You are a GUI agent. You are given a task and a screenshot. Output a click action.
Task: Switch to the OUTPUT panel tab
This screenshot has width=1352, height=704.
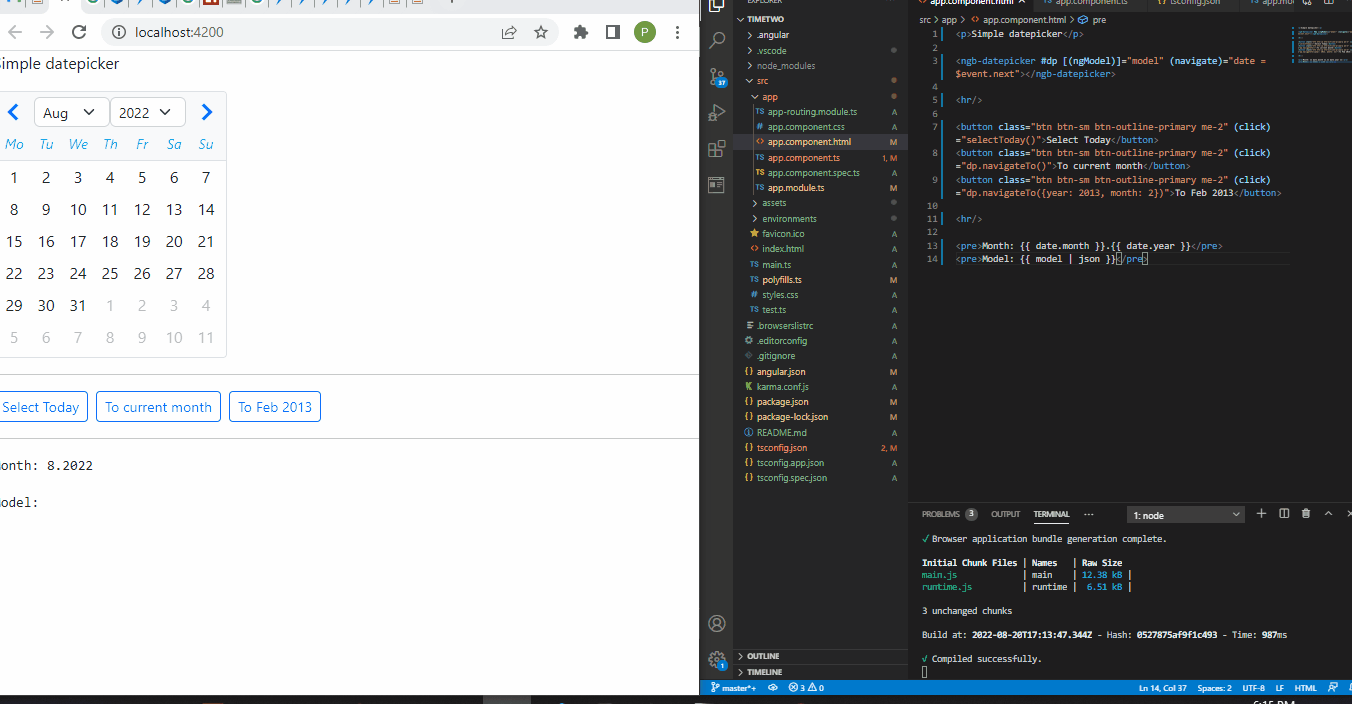(x=1005, y=514)
